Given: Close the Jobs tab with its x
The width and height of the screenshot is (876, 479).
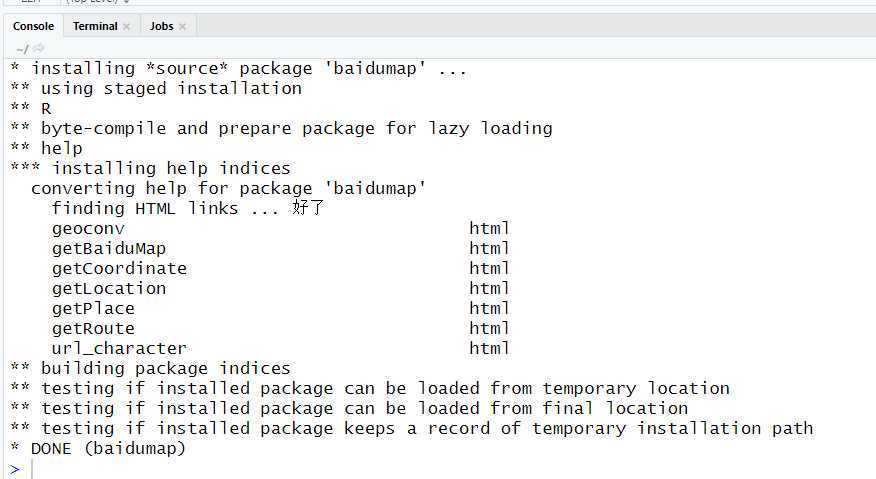Looking at the screenshot, I should click(182, 26).
